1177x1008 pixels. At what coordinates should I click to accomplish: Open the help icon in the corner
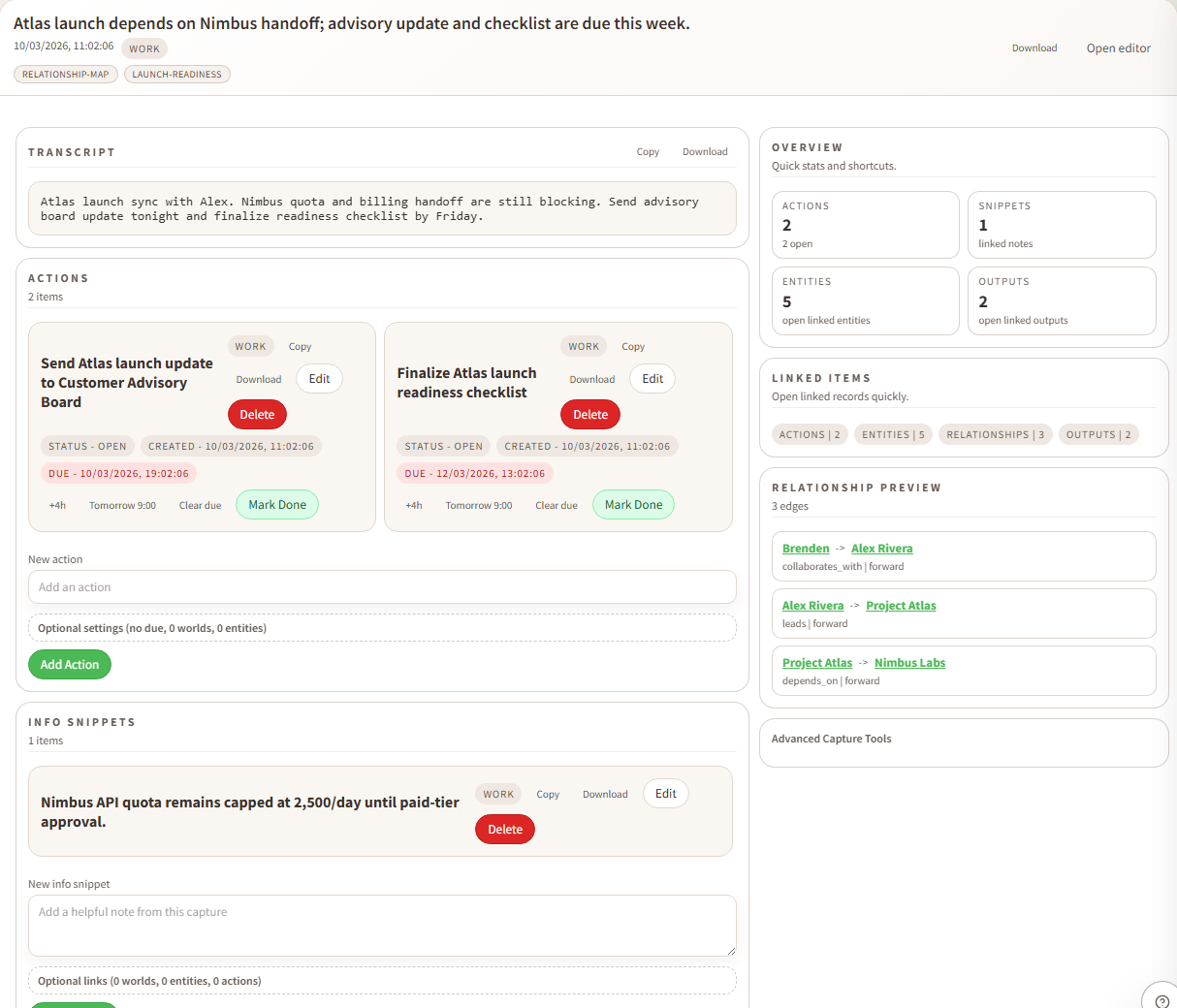point(1161,998)
